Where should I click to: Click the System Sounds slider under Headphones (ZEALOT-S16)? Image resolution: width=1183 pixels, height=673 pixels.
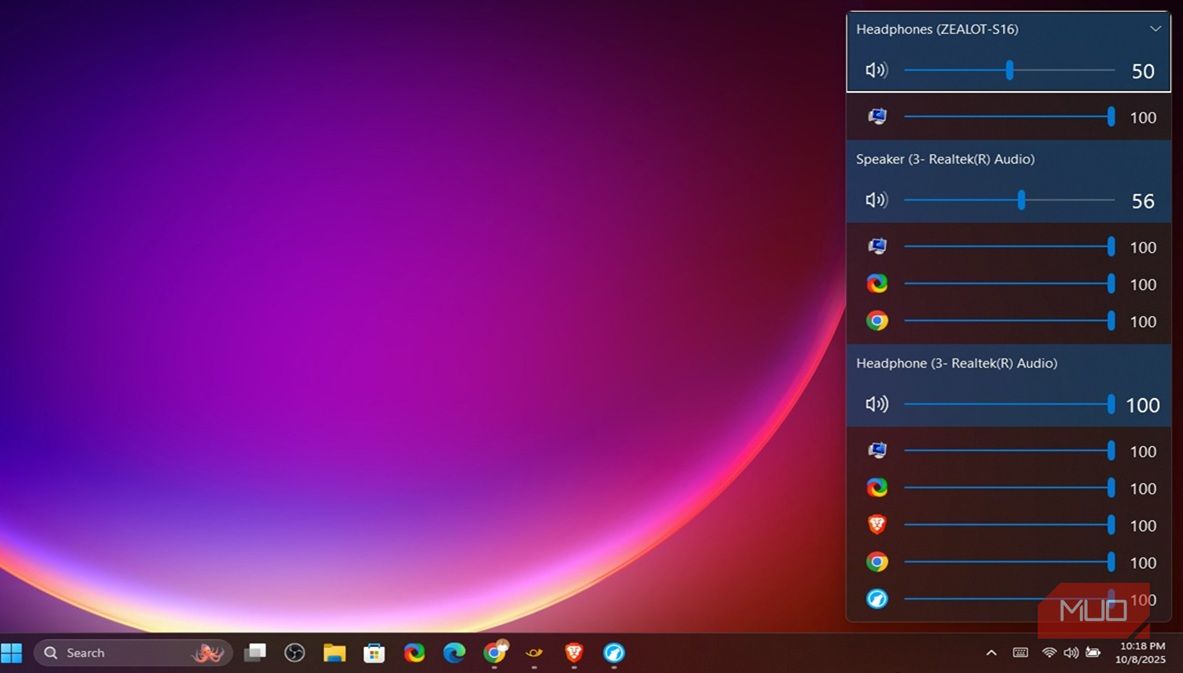[x=1009, y=117]
